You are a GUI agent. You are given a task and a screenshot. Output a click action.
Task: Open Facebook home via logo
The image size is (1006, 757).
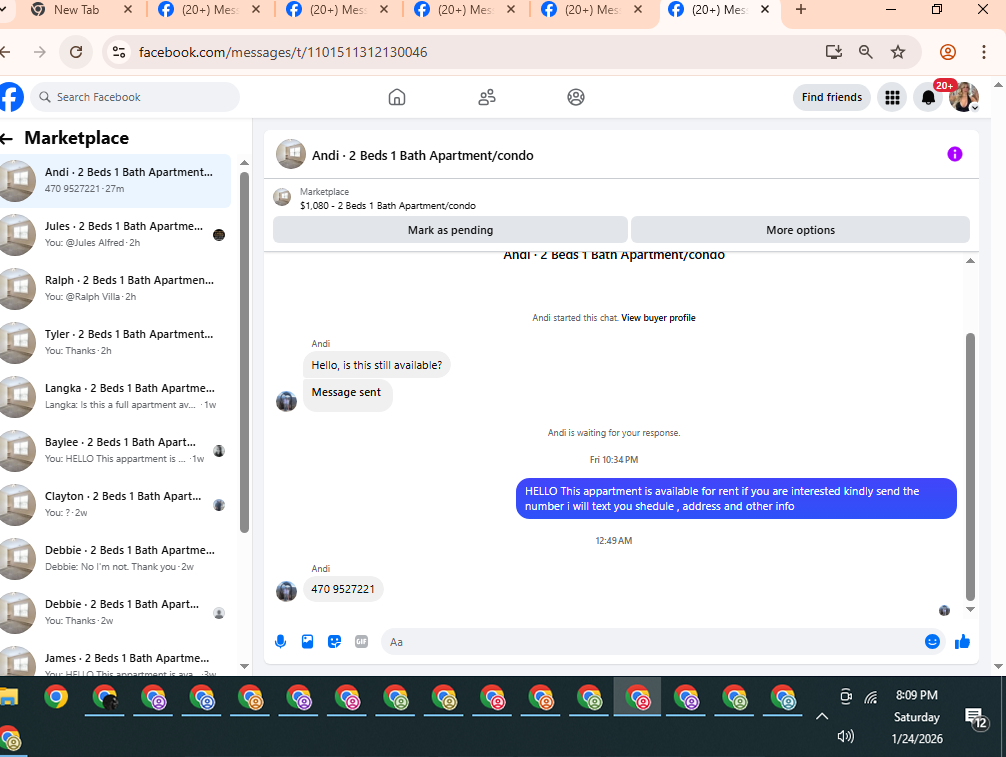pyautogui.click(x=11, y=97)
